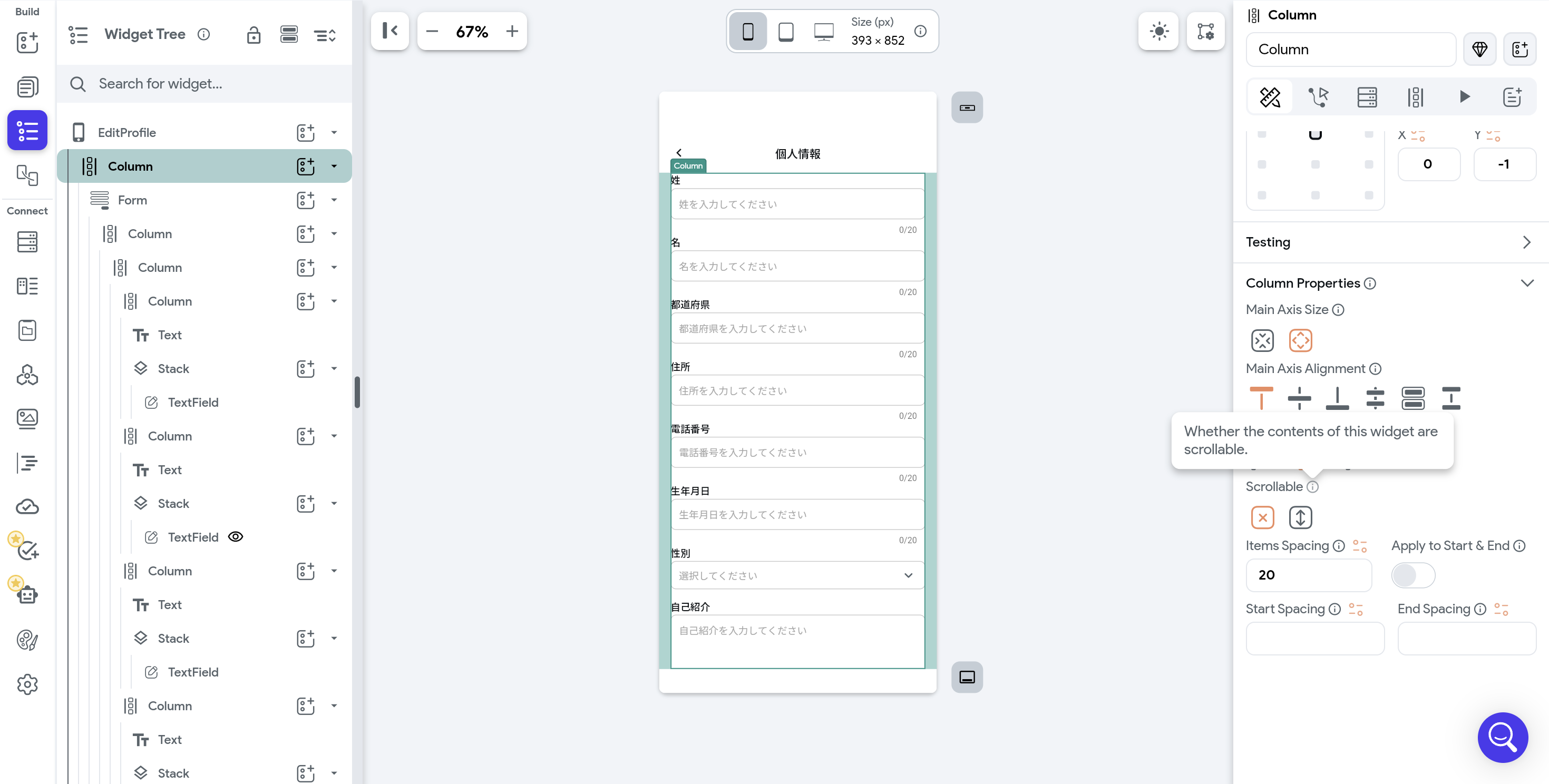1549x784 pixels.
Task: Collapse left panel with arrow button
Action: point(389,31)
